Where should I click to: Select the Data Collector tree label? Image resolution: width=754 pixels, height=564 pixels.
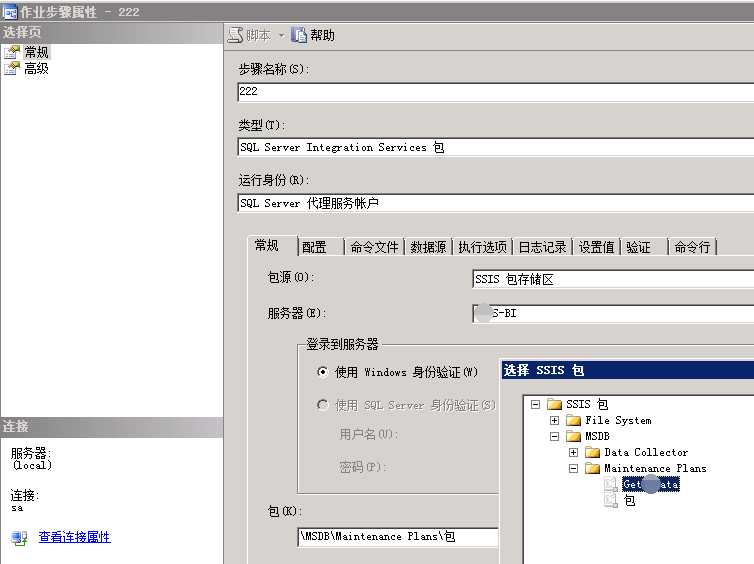point(646,452)
